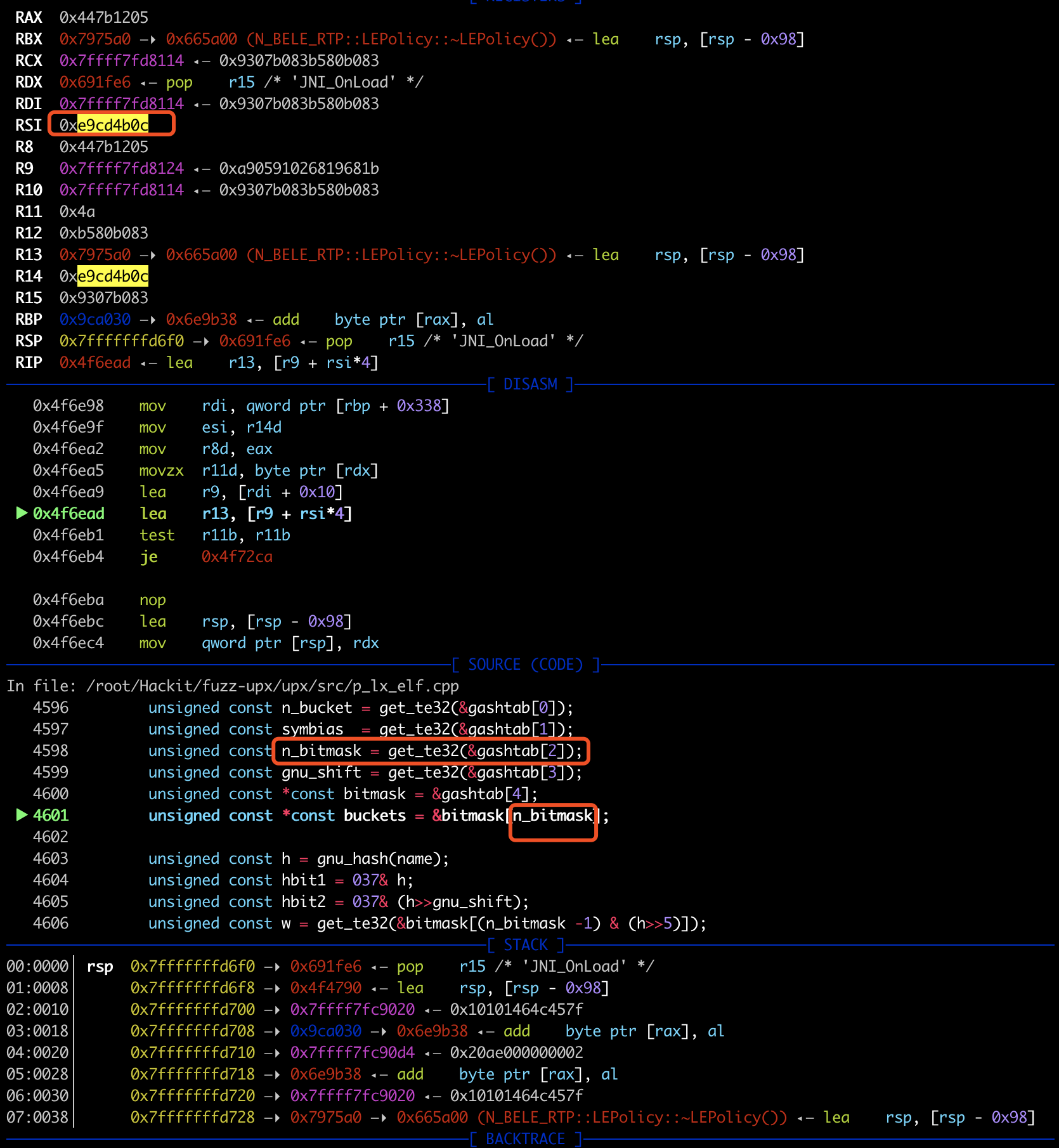Click the R13 register label

(29, 255)
